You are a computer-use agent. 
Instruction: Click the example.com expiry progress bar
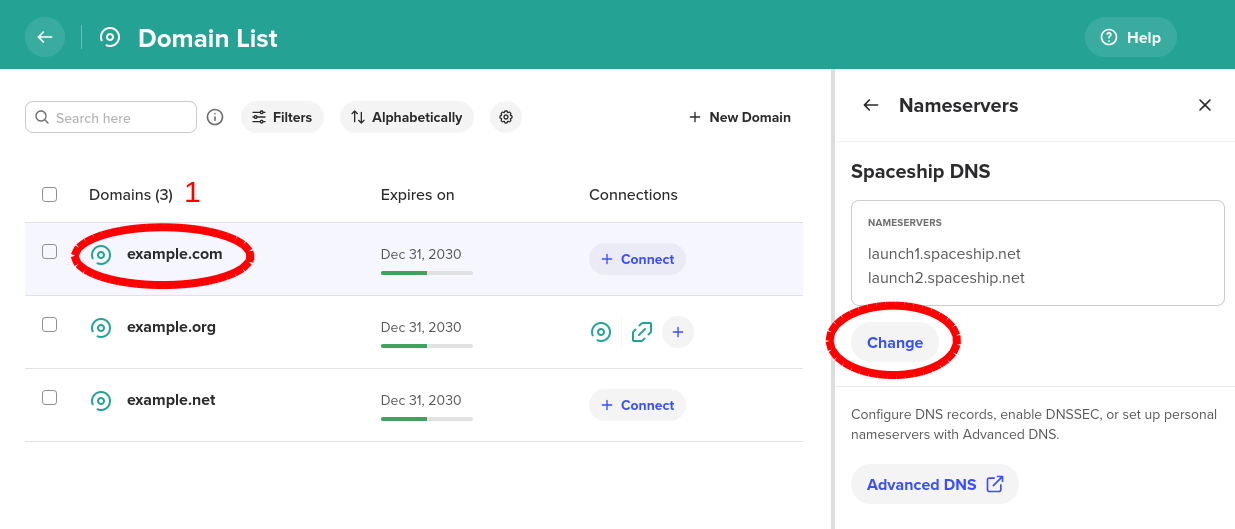427,273
